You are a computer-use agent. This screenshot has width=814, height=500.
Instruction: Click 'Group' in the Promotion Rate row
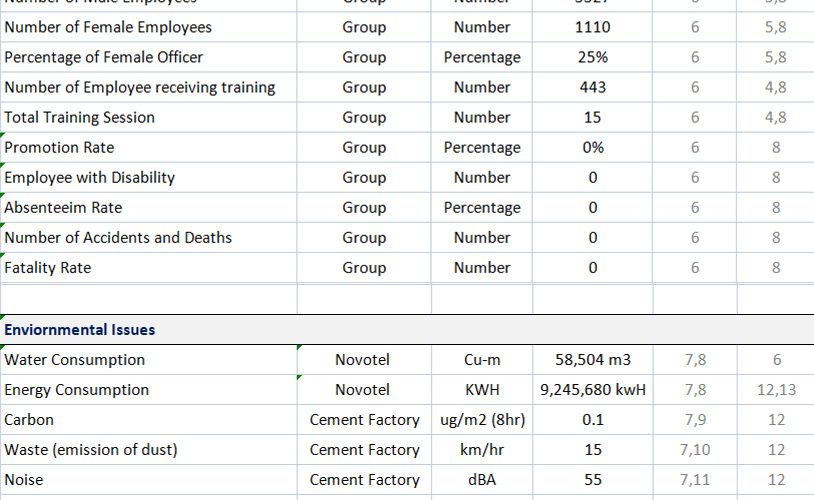(364, 147)
